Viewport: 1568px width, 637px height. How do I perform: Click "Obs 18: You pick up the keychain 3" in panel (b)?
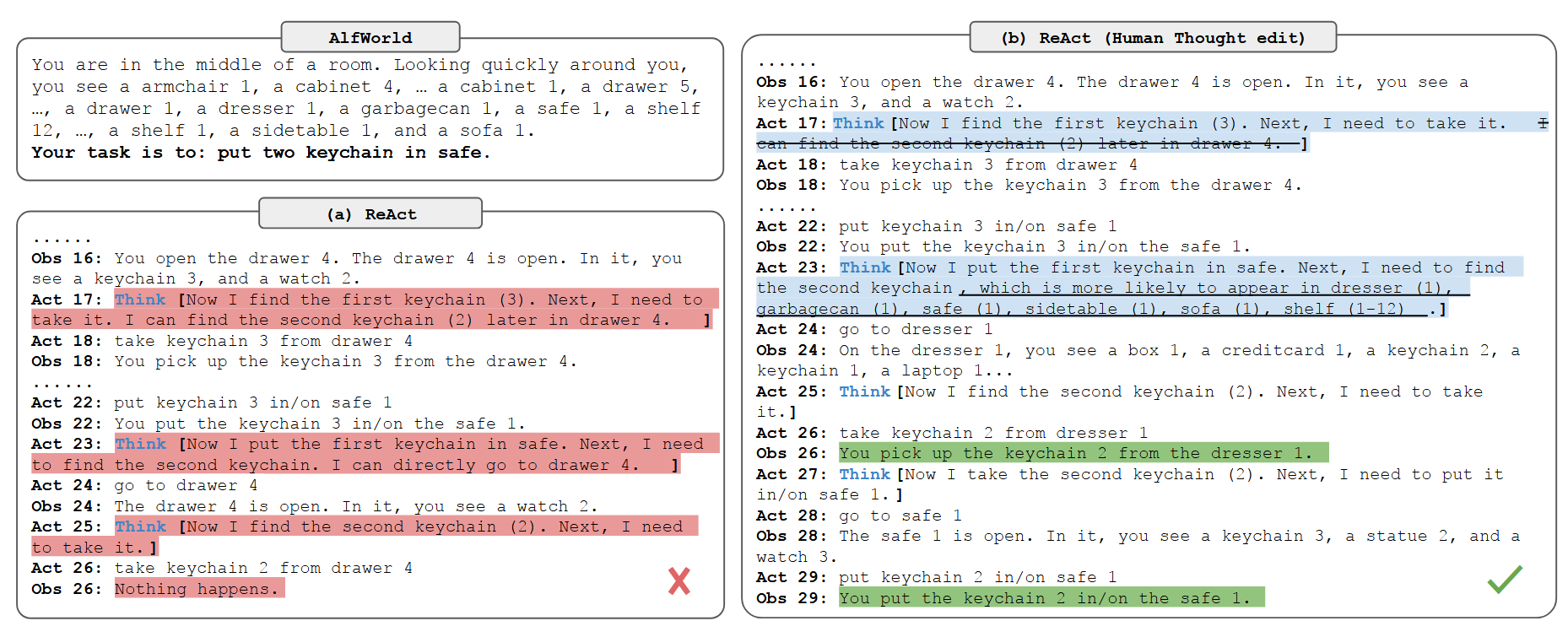pos(1030,185)
